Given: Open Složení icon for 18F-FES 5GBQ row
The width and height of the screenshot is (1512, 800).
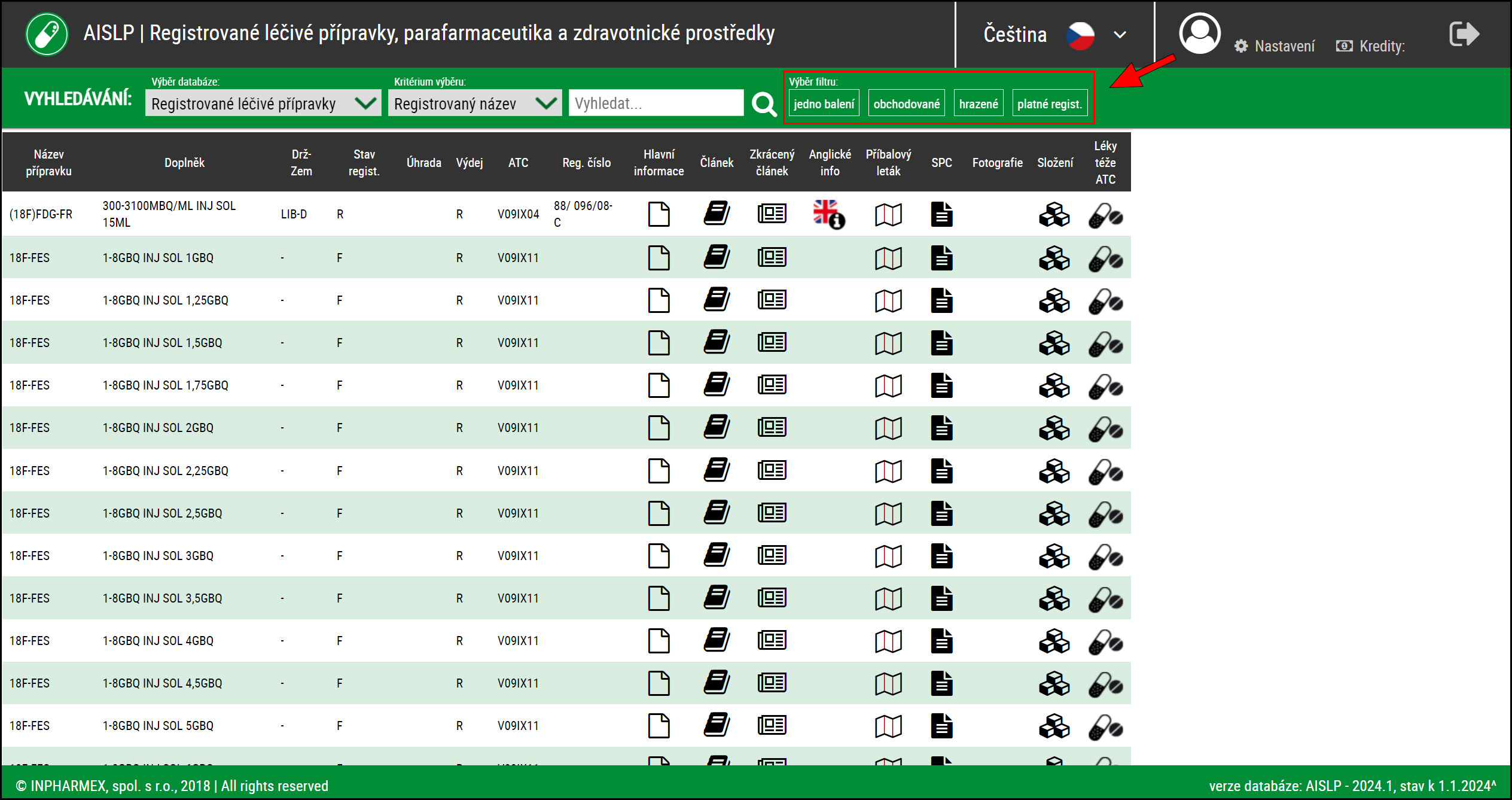Looking at the screenshot, I should point(1054,726).
